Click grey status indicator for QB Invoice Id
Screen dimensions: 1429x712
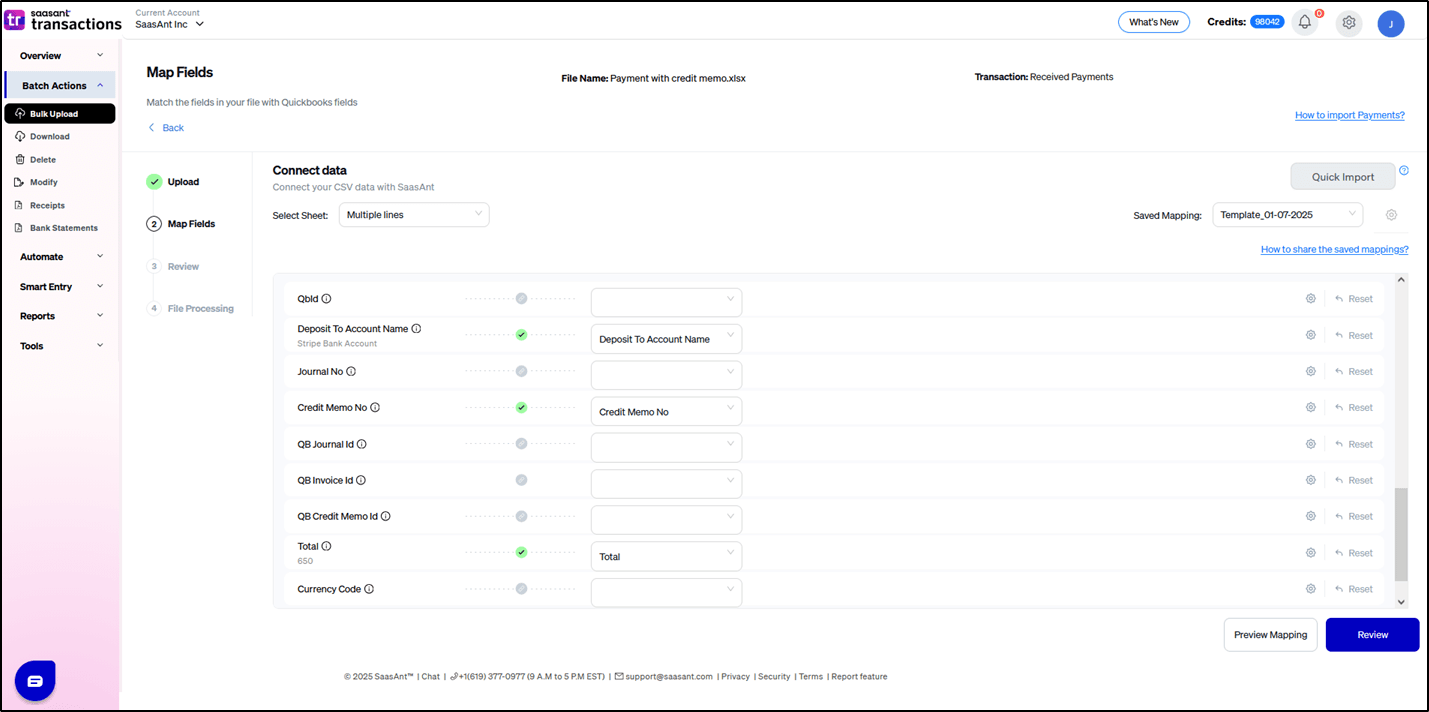pos(521,480)
